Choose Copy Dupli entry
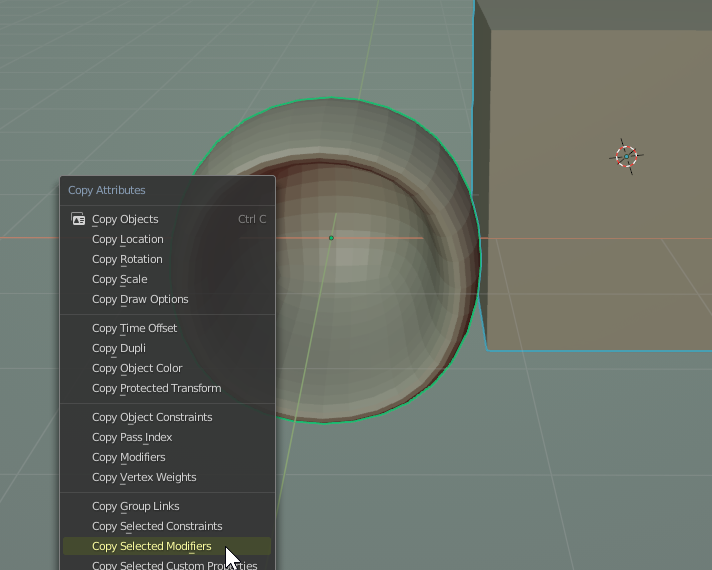The height and width of the screenshot is (570, 712). [167, 348]
